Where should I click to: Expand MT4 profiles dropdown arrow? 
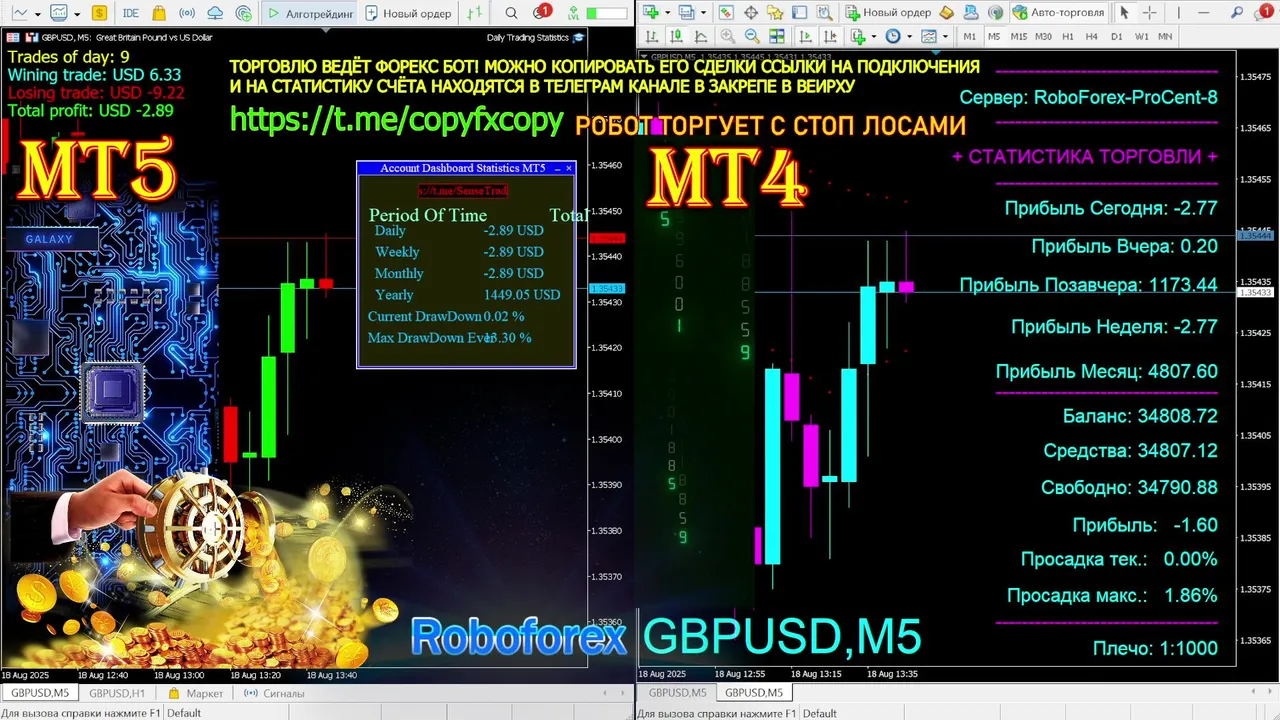[x=703, y=12]
